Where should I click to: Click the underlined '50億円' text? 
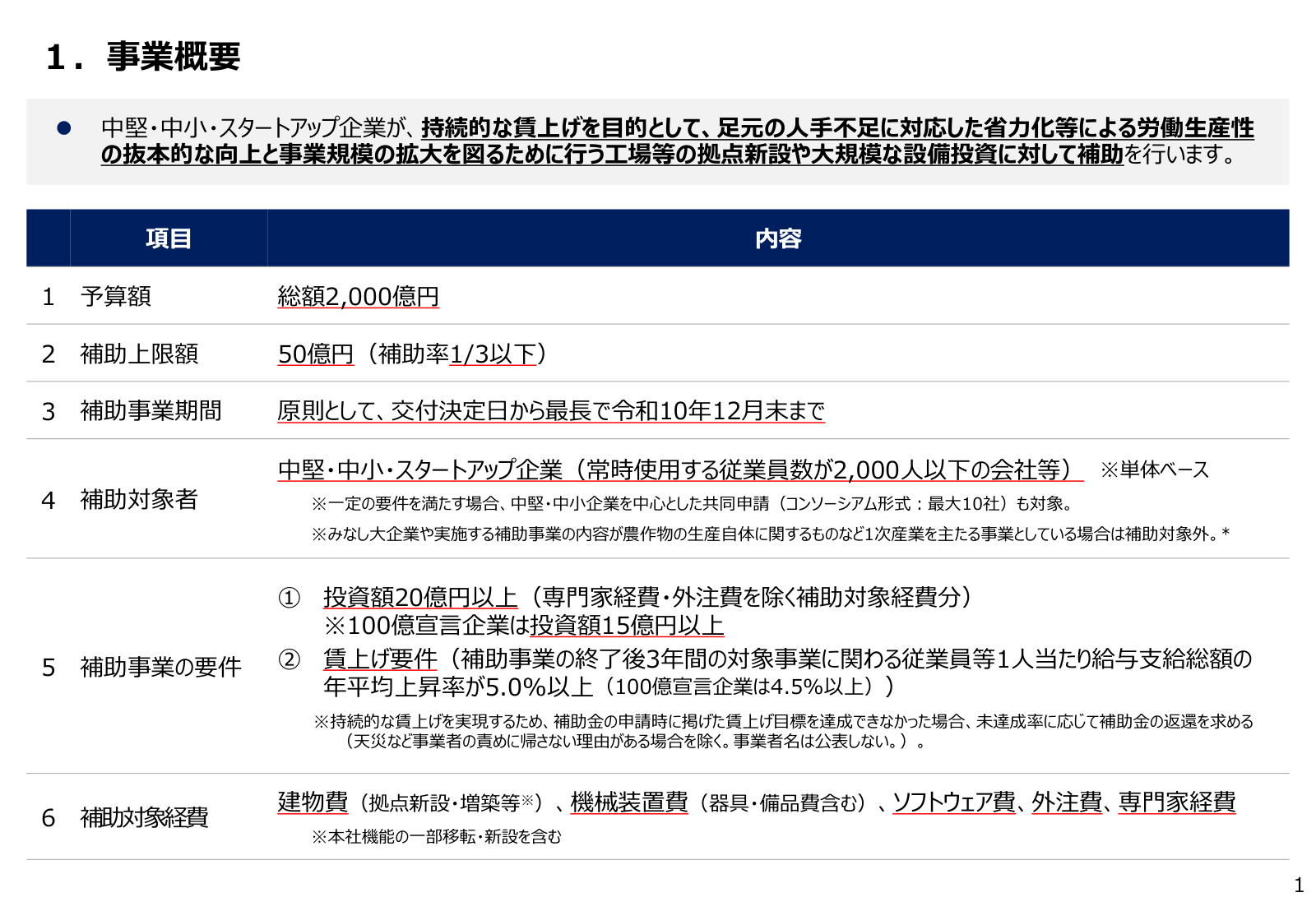(x=316, y=354)
